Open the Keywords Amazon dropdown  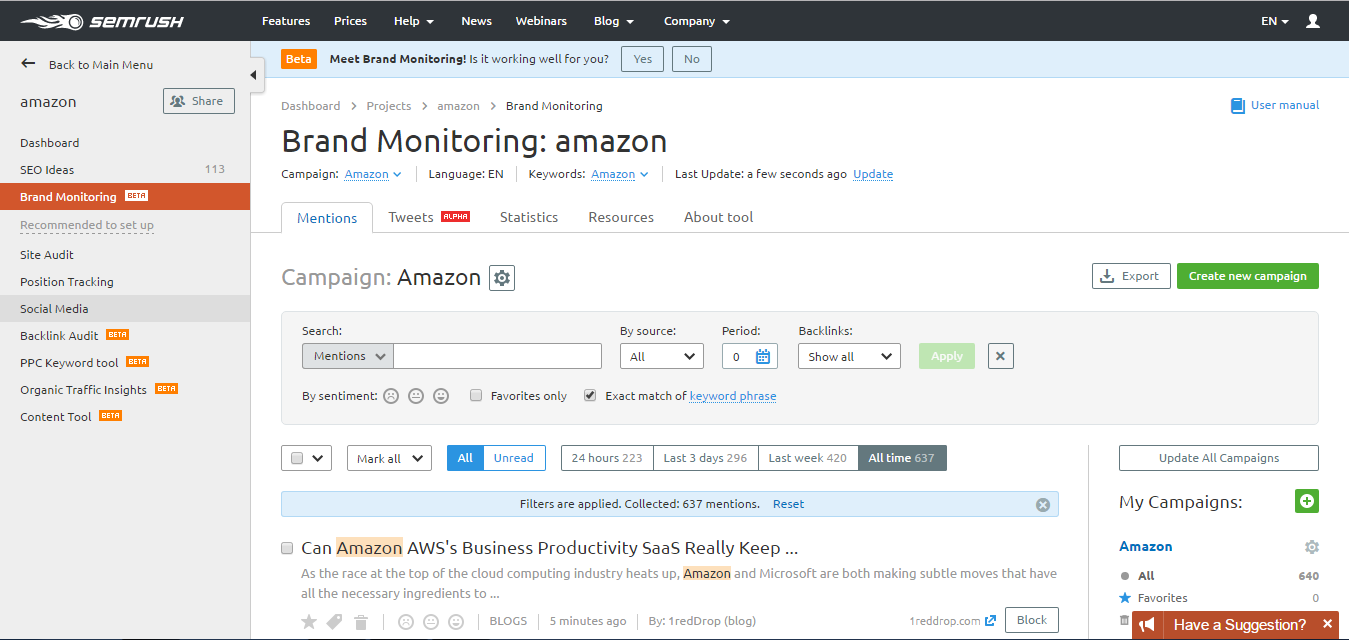click(x=620, y=174)
